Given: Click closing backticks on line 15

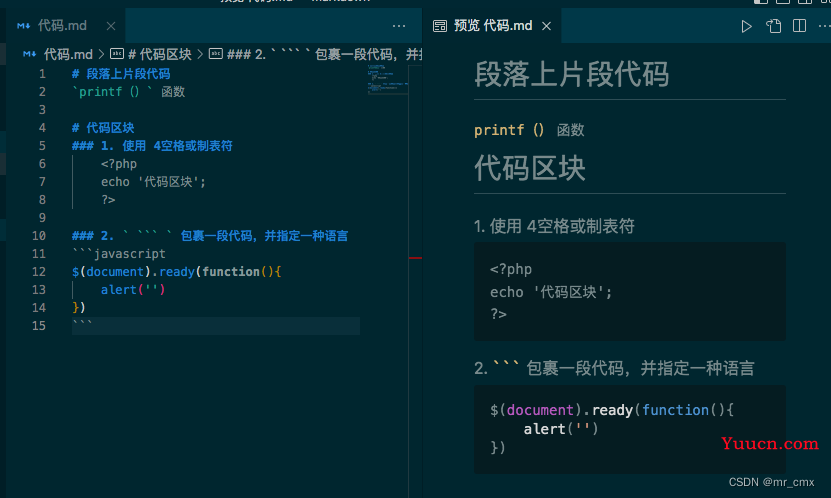Looking at the screenshot, I should click(82, 323).
